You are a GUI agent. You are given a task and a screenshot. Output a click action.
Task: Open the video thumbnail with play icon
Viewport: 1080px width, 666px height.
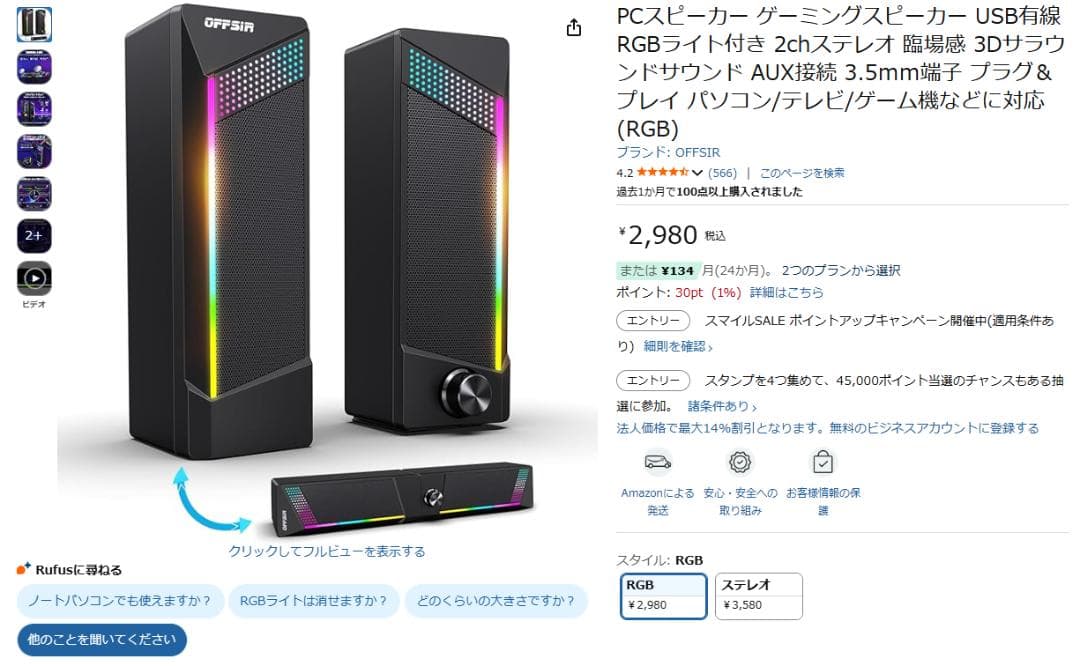(34, 278)
